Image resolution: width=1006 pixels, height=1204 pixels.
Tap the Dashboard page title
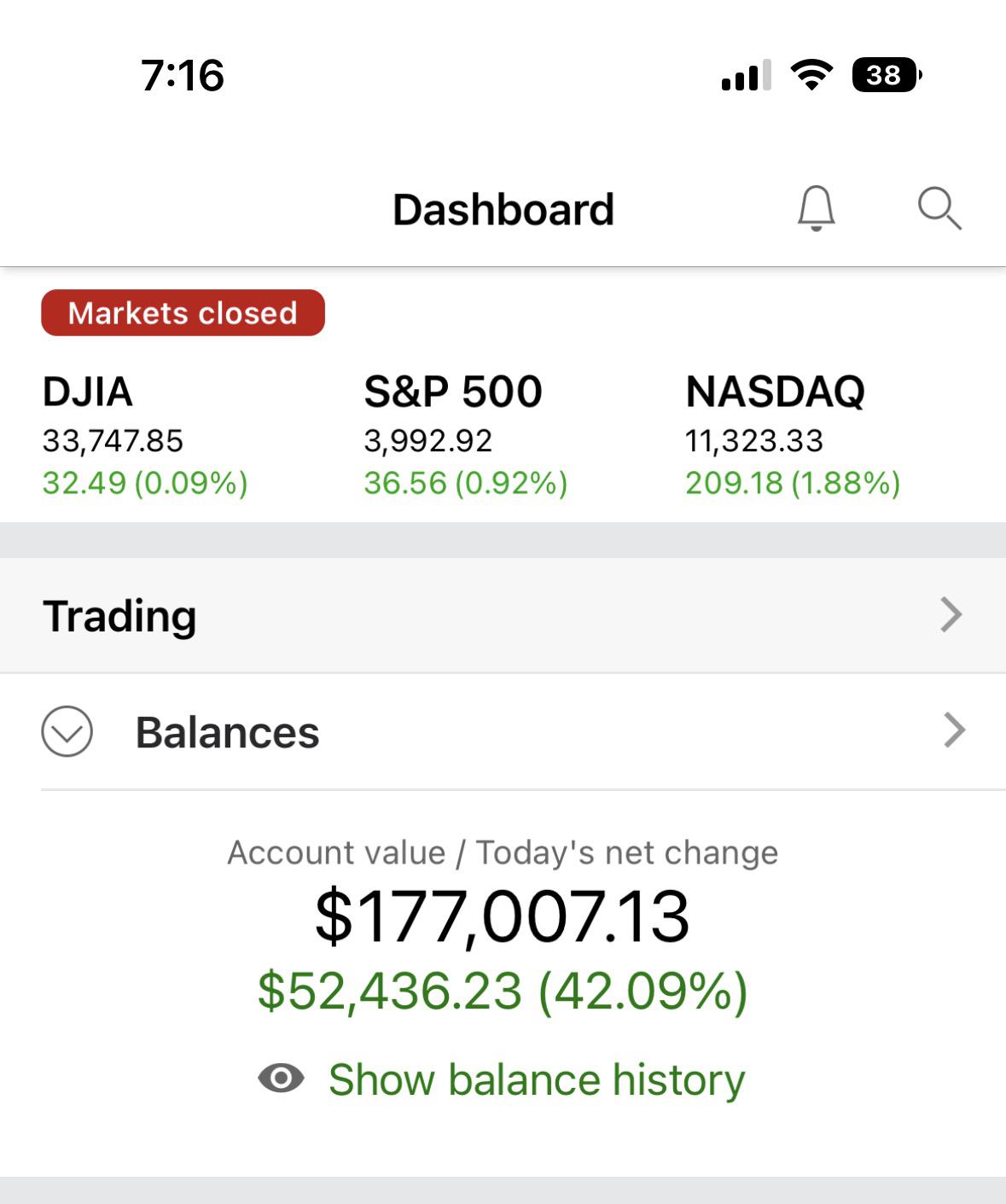(503, 210)
